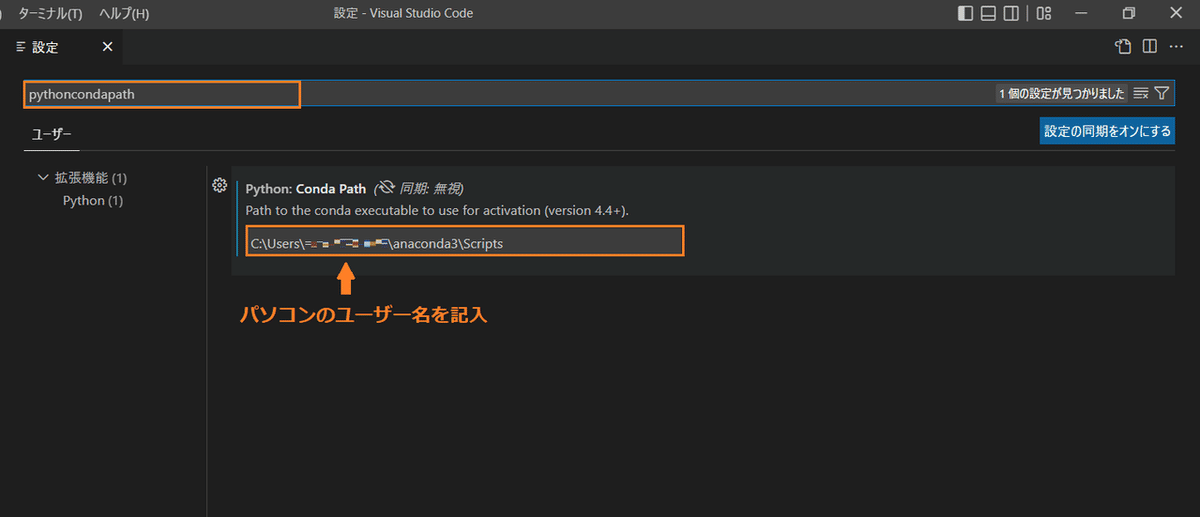
Task: Select the ユーザー settings scope tab
Action: click(x=51, y=133)
